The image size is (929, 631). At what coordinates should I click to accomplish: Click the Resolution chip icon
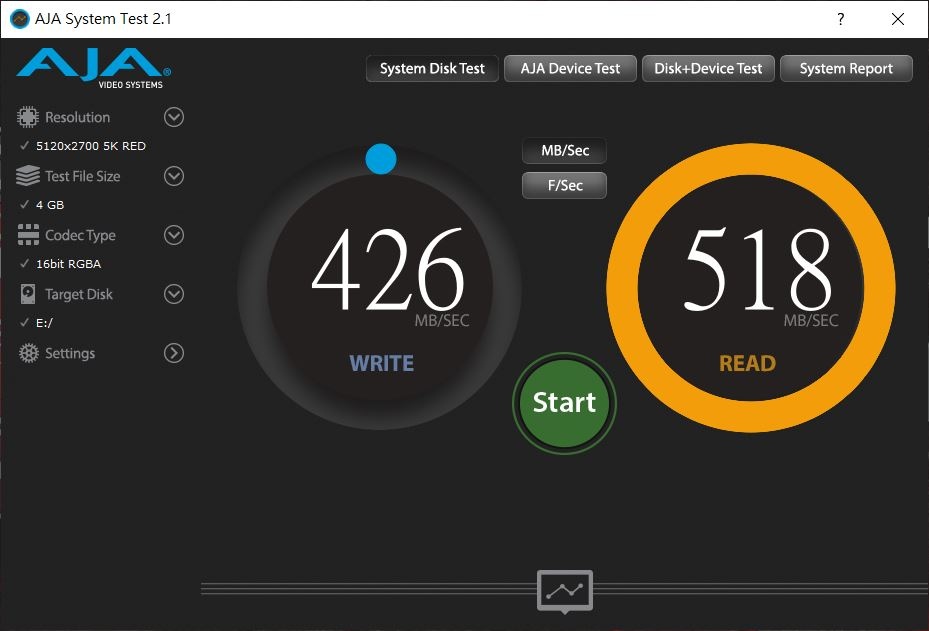28,117
